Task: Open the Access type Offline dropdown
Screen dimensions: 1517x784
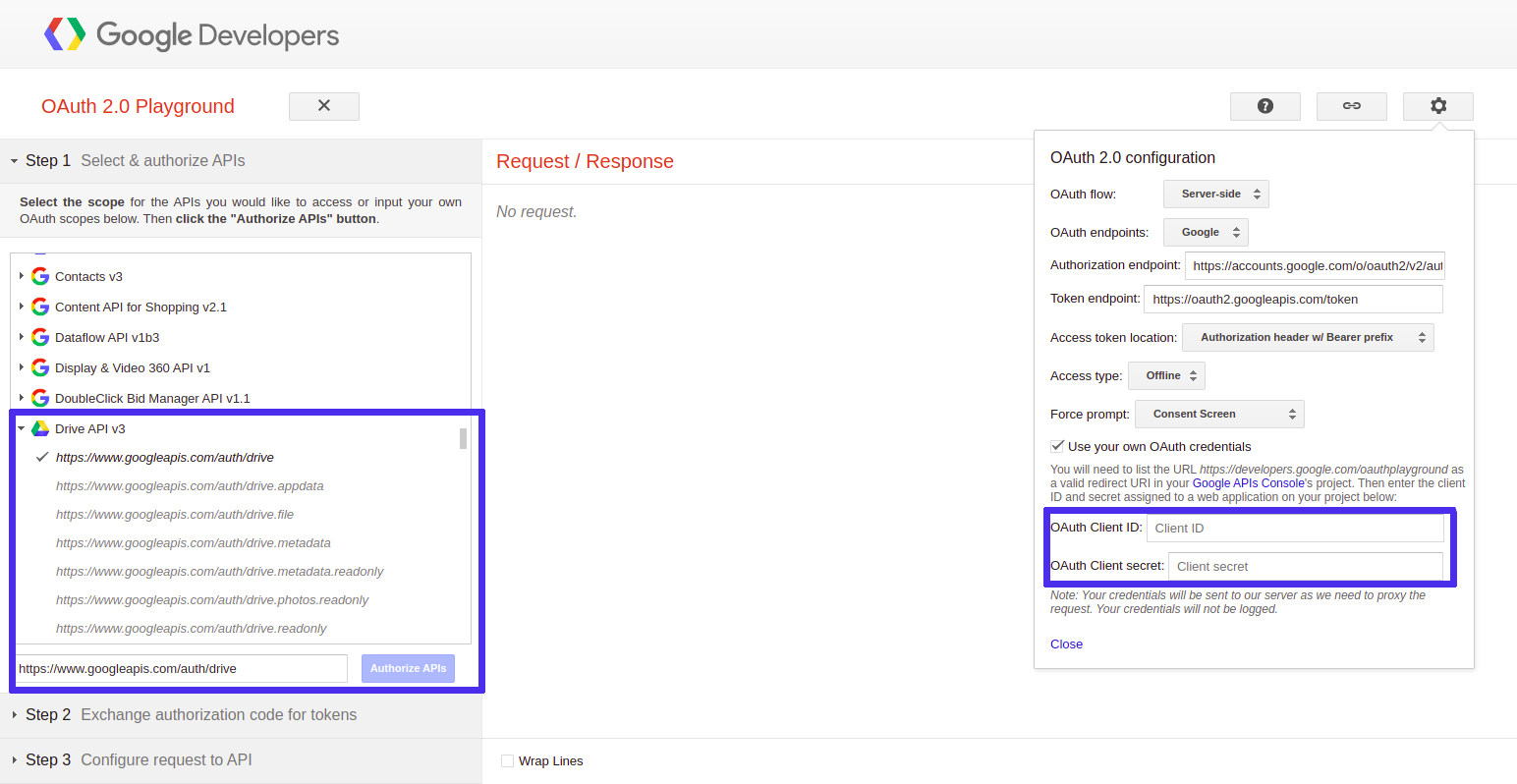Action: (x=1166, y=375)
